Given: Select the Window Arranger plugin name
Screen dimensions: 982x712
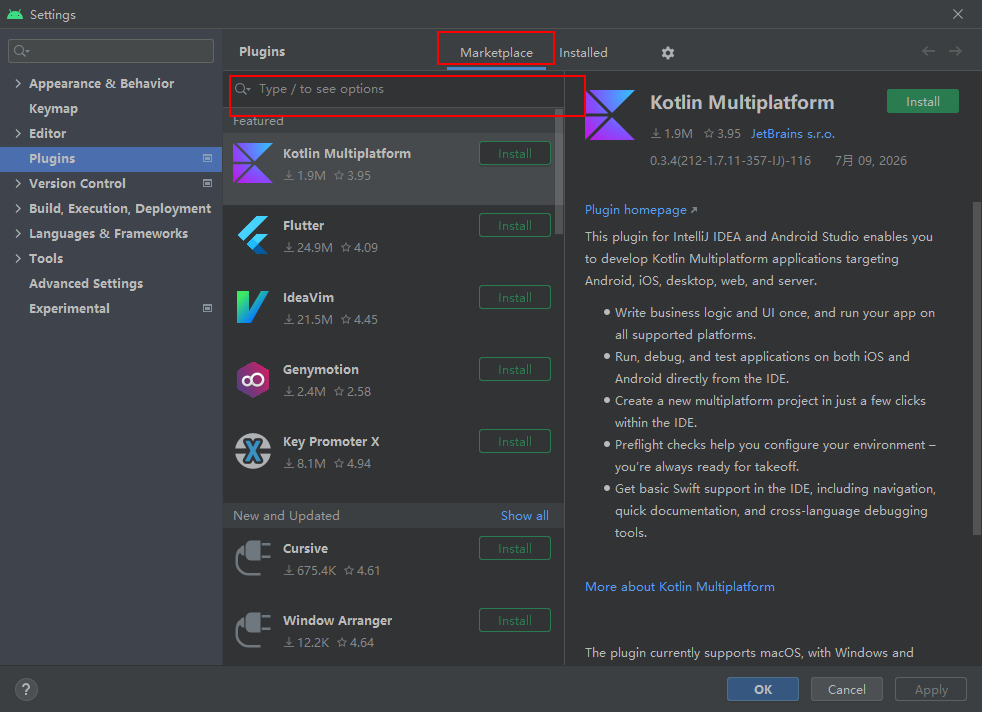Looking at the screenshot, I should tap(337, 621).
